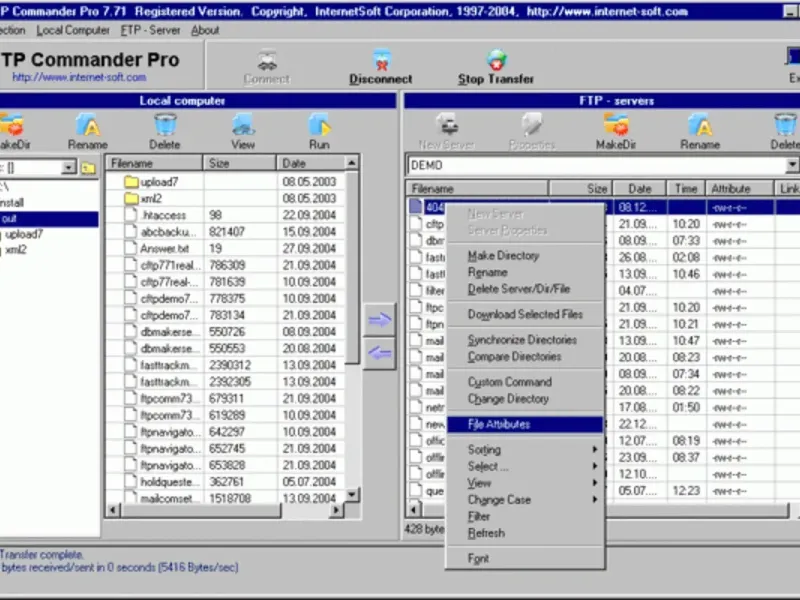Click local list horizontal scrollbar left arrow
The width and height of the screenshot is (800, 600).
(113, 510)
